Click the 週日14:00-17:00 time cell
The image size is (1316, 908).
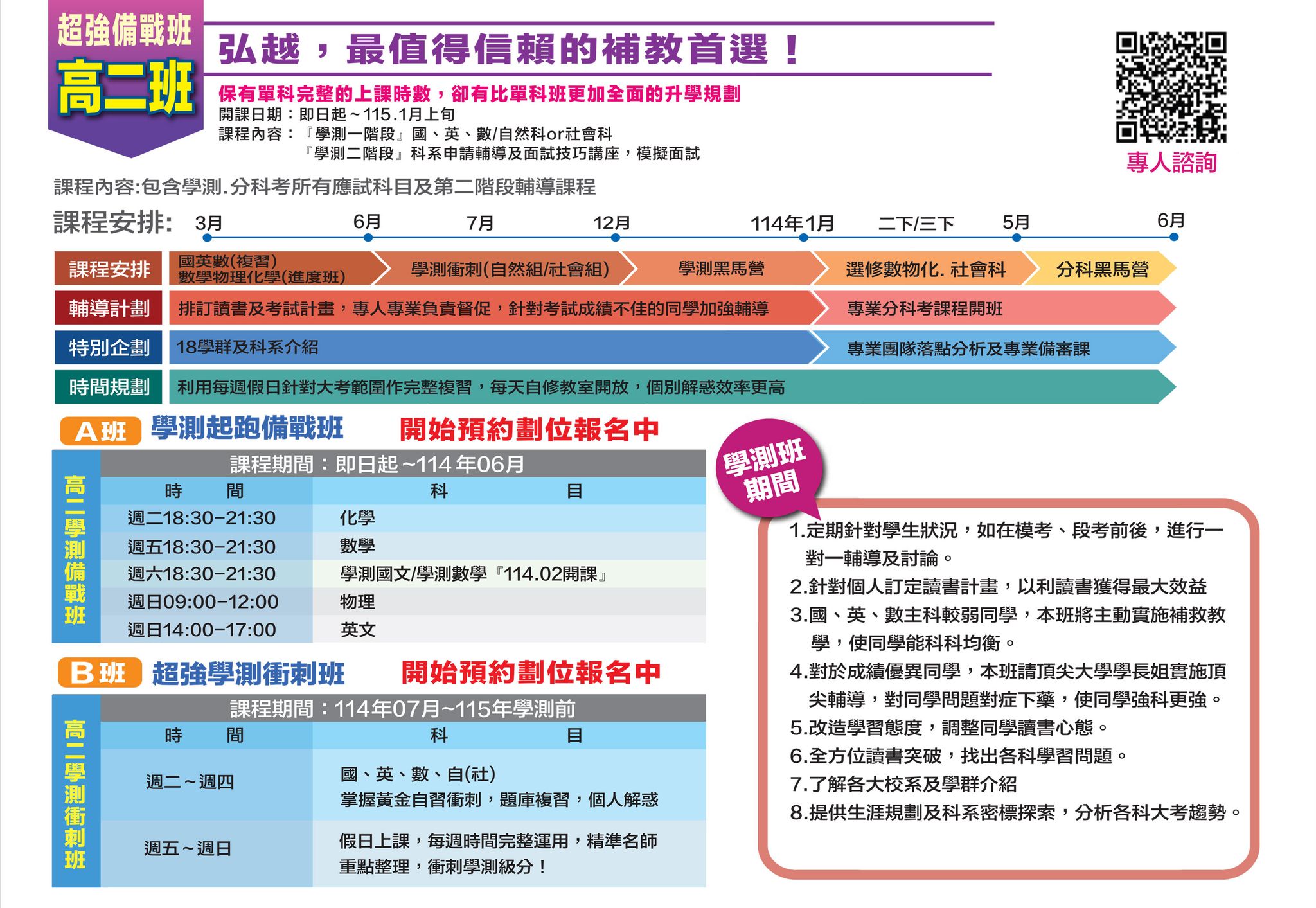(207, 630)
